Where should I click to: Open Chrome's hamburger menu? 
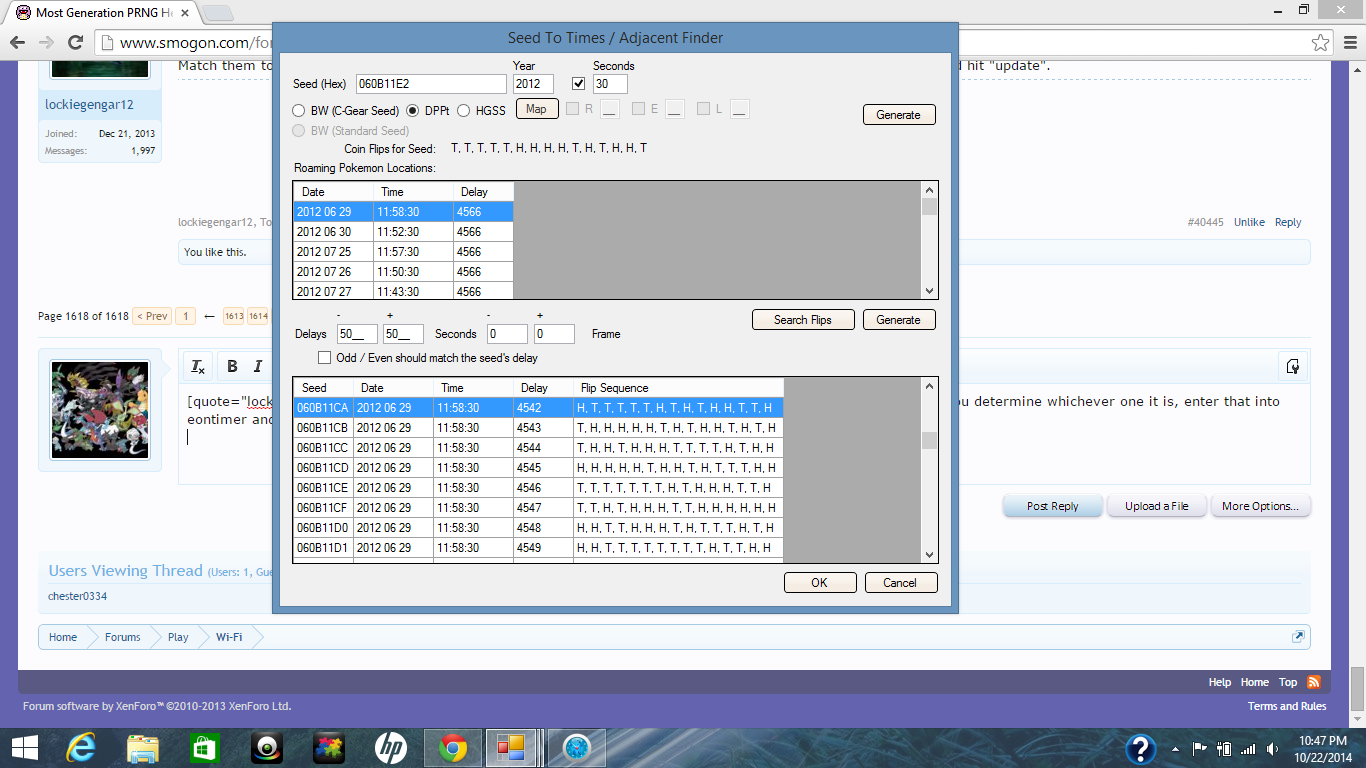[1349, 43]
